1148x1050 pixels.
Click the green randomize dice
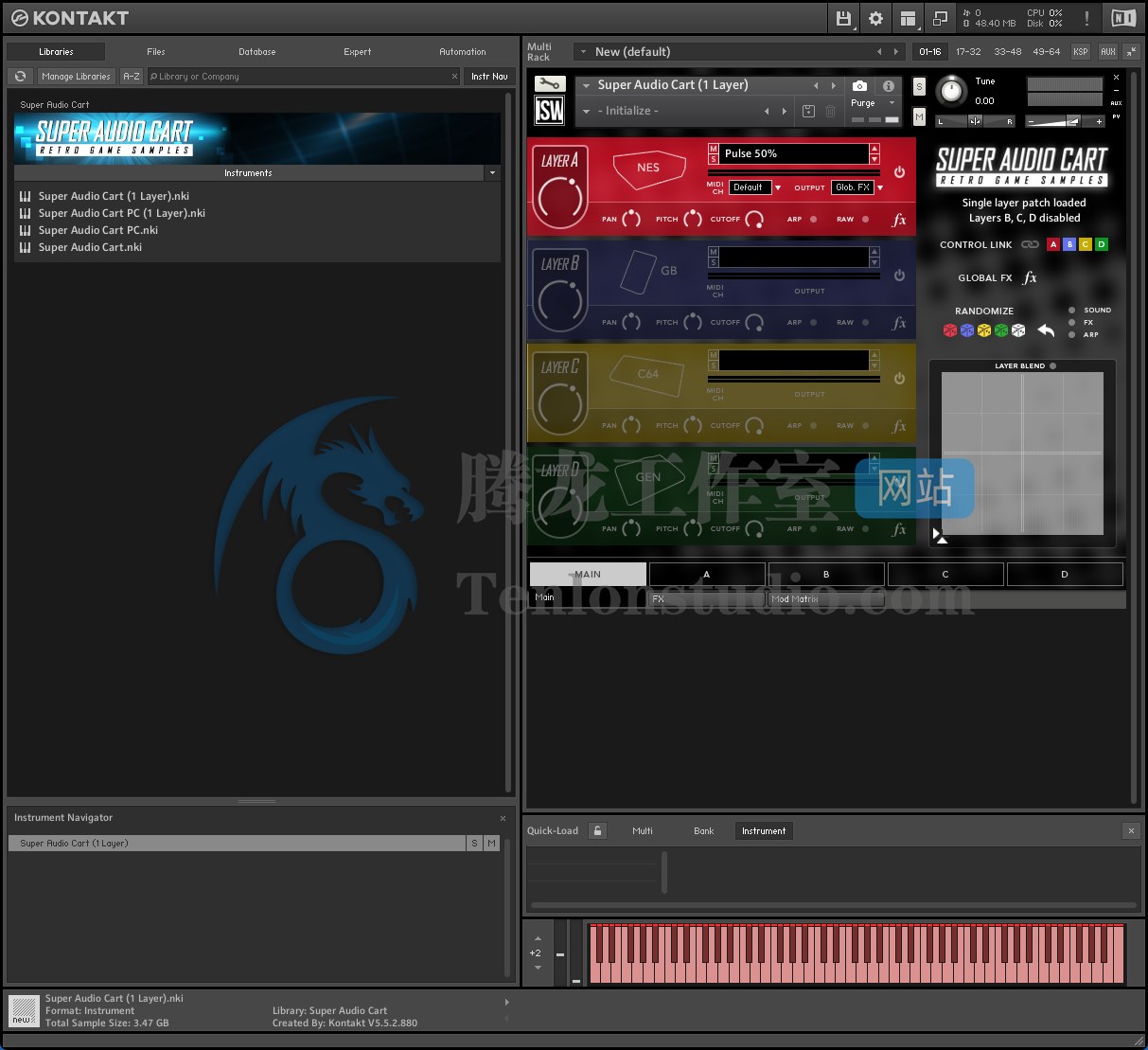click(x=1001, y=330)
